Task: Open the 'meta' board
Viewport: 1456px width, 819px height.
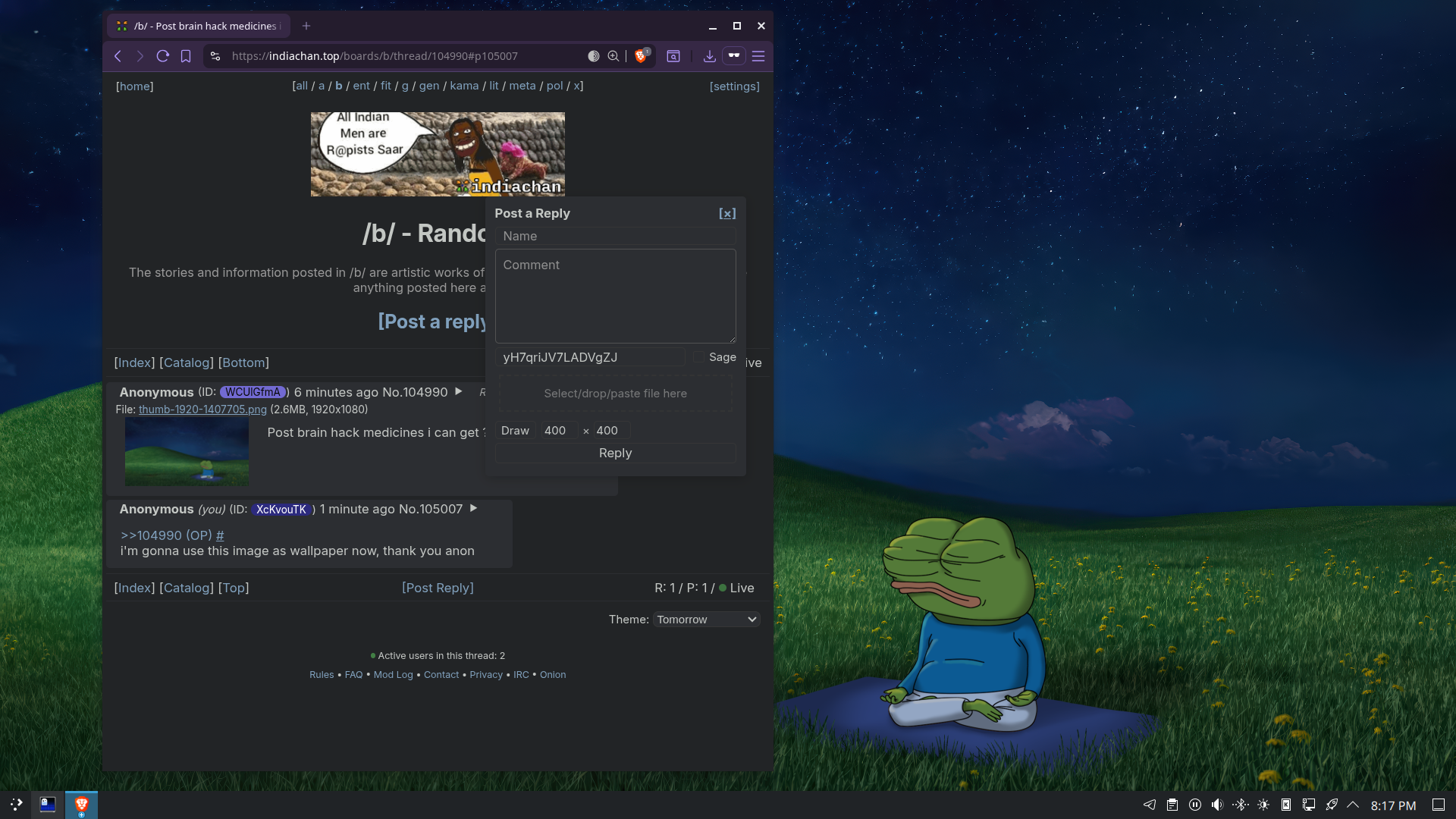Action: (x=522, y=86)
